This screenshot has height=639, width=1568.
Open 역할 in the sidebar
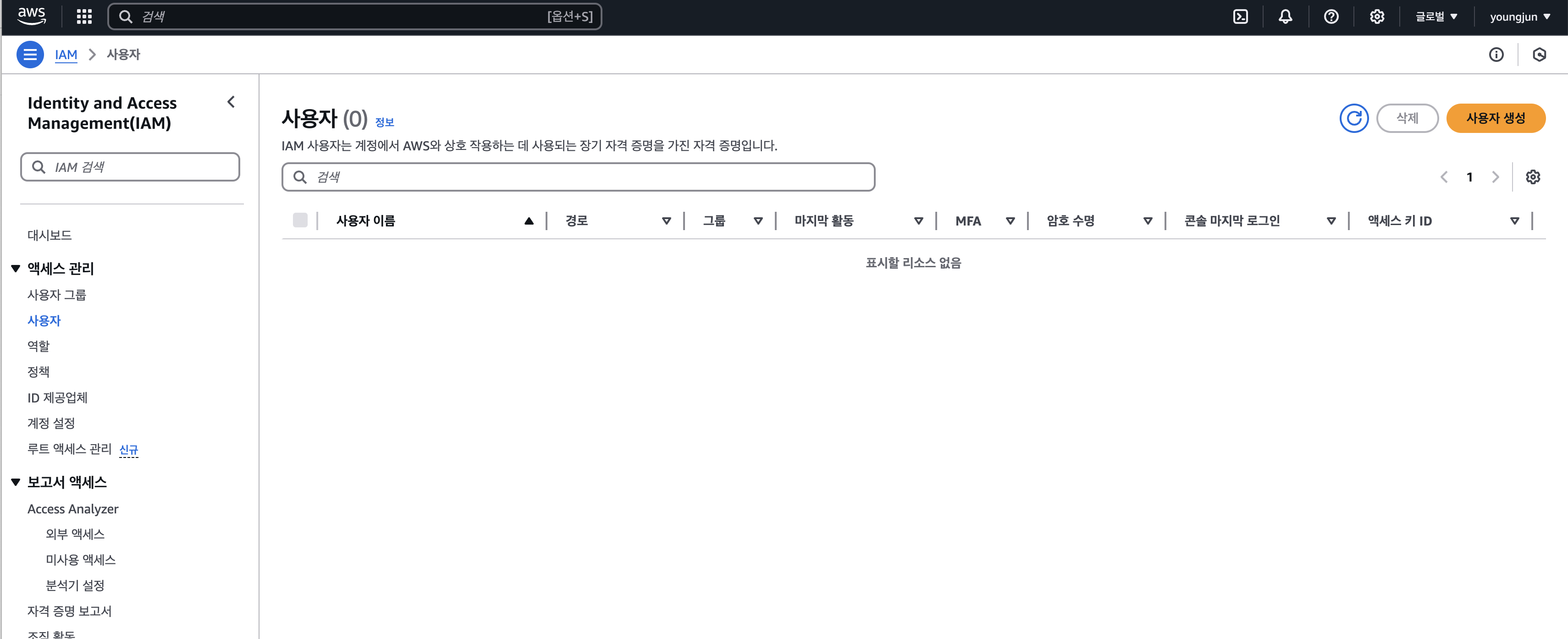(39, 346)
